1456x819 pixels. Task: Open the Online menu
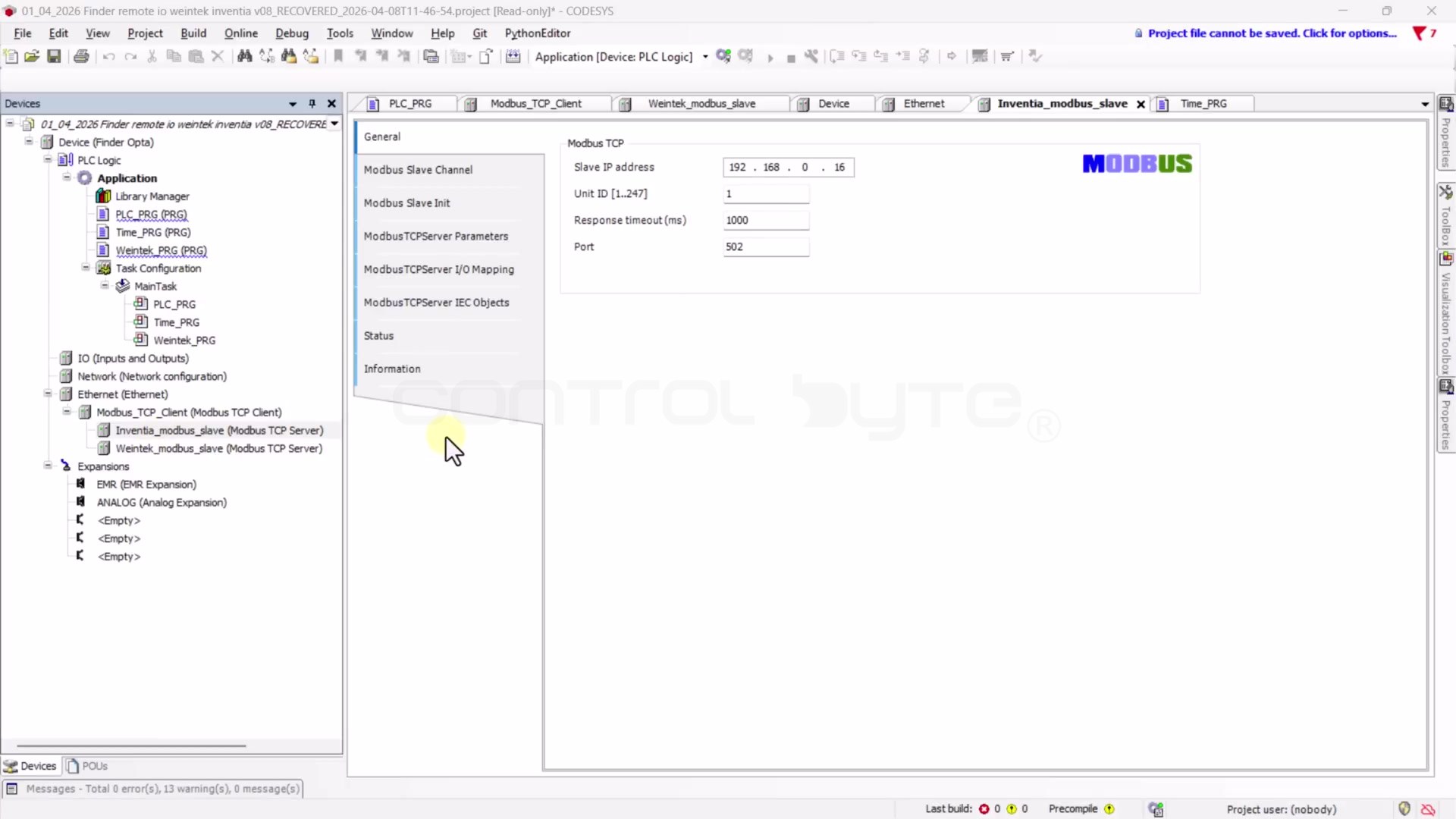[241, 33]
